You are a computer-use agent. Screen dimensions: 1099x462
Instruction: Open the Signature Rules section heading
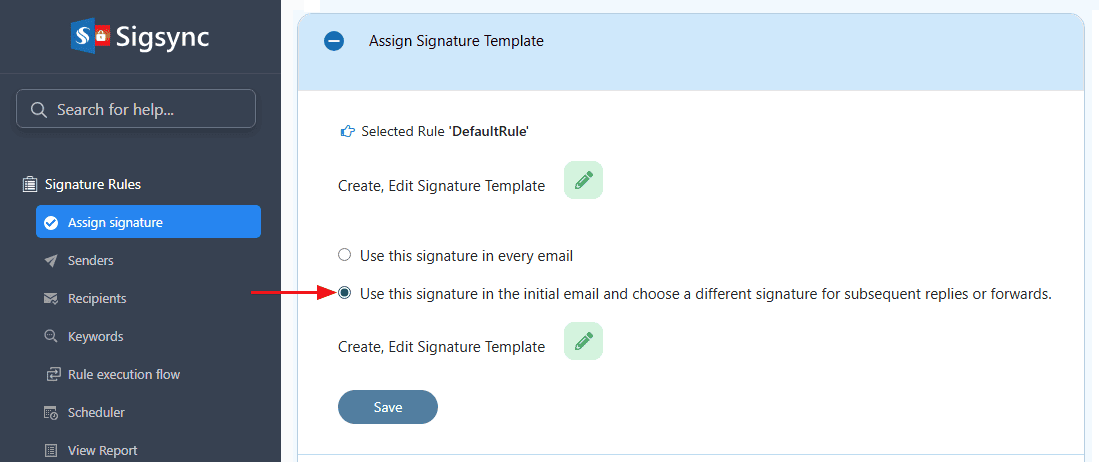pos(93,185)
